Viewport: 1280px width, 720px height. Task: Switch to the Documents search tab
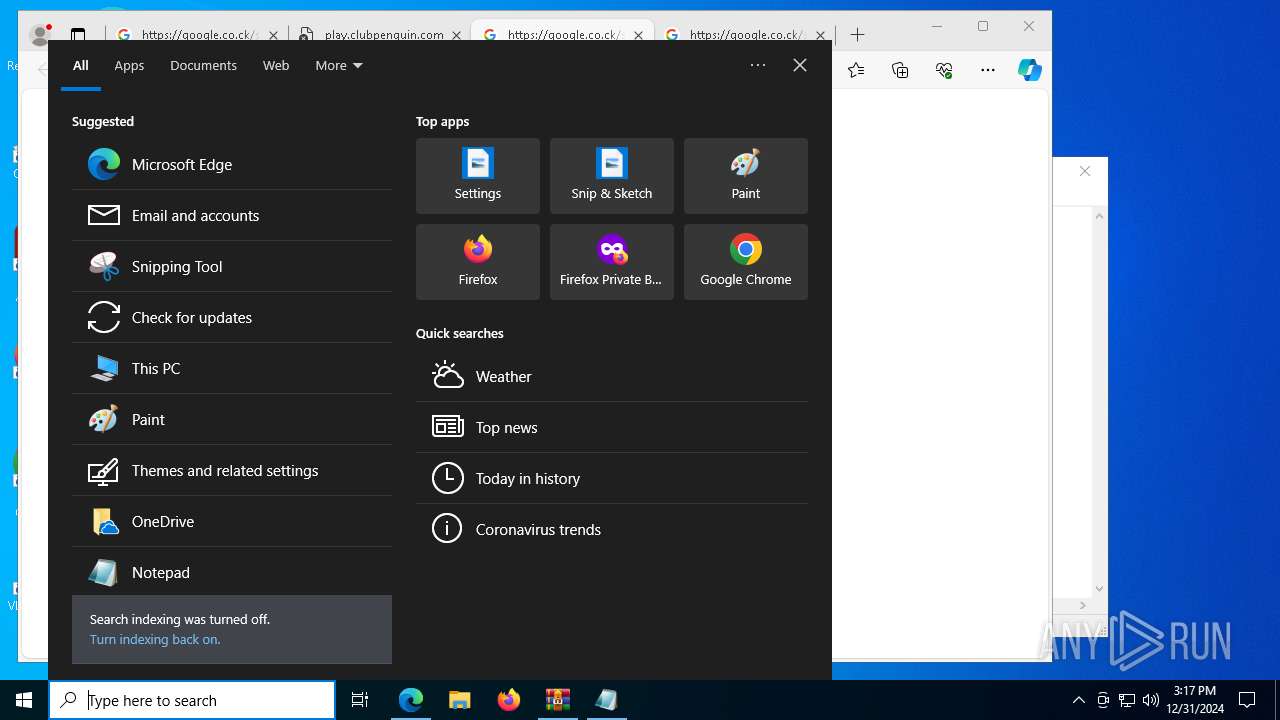pyautogui.click(x=203, y=65)
